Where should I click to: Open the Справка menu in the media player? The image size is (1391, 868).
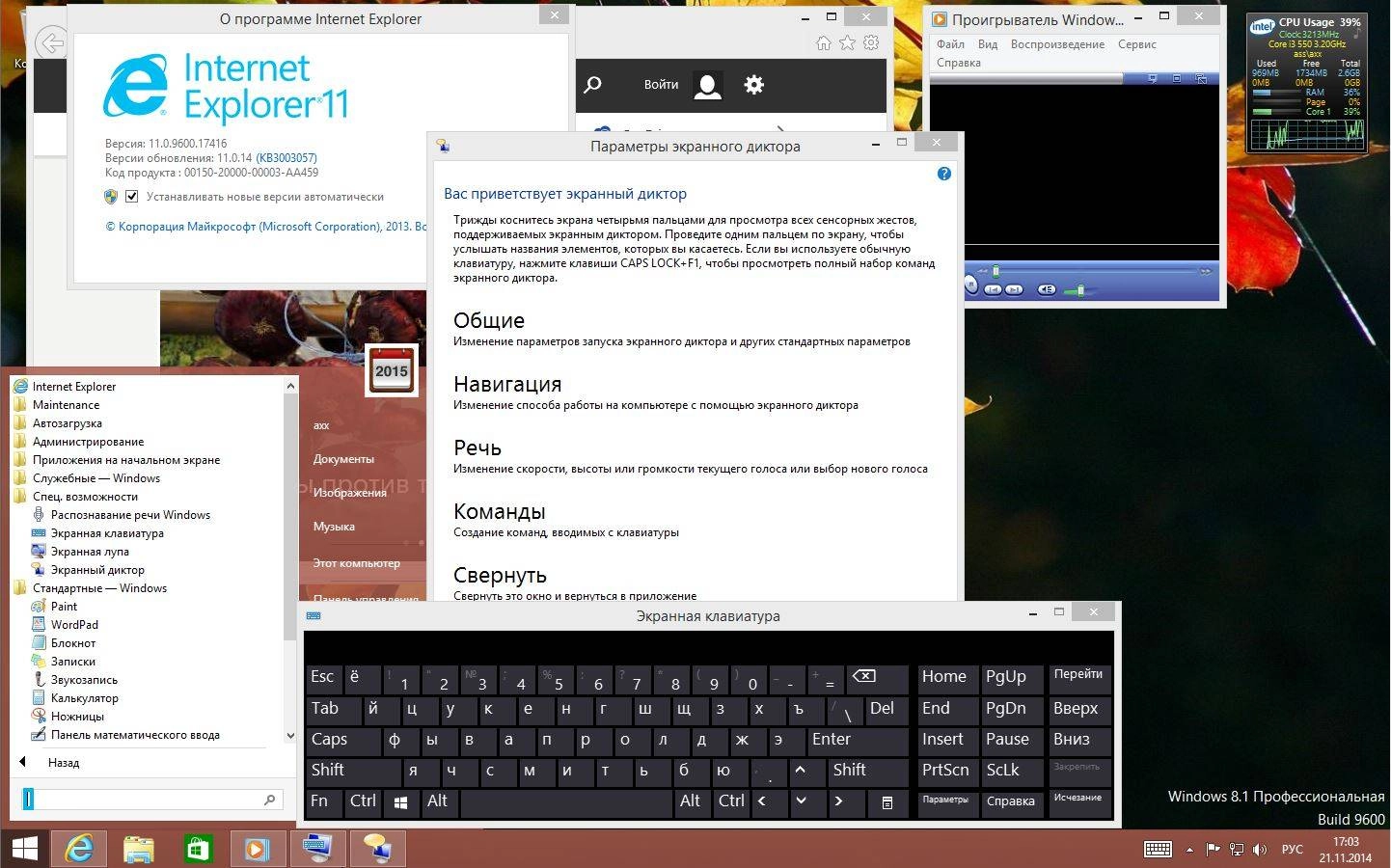[959, 63]
